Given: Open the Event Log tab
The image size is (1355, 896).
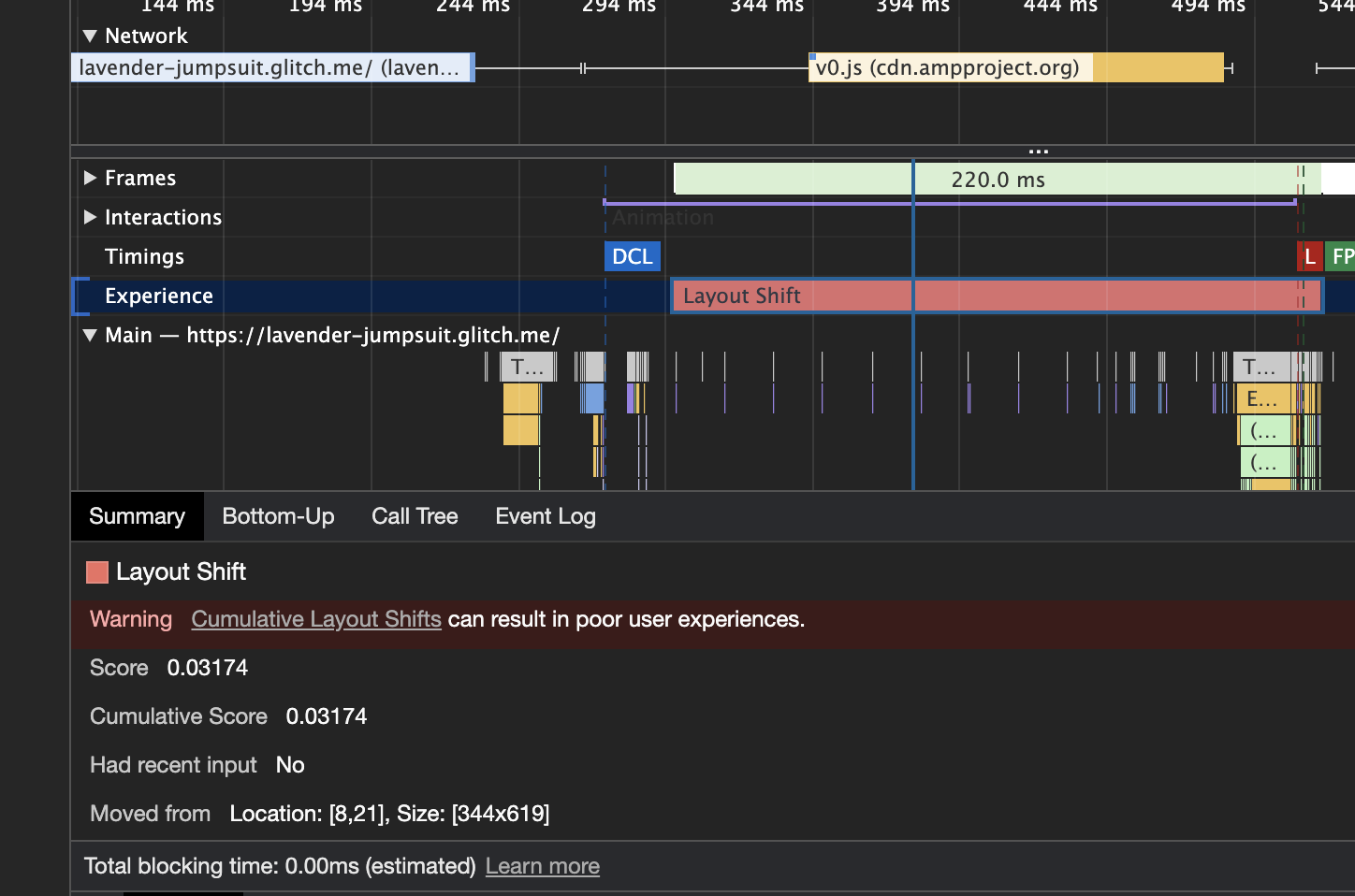Looking at the screenshot, I should tap(546, 516).
